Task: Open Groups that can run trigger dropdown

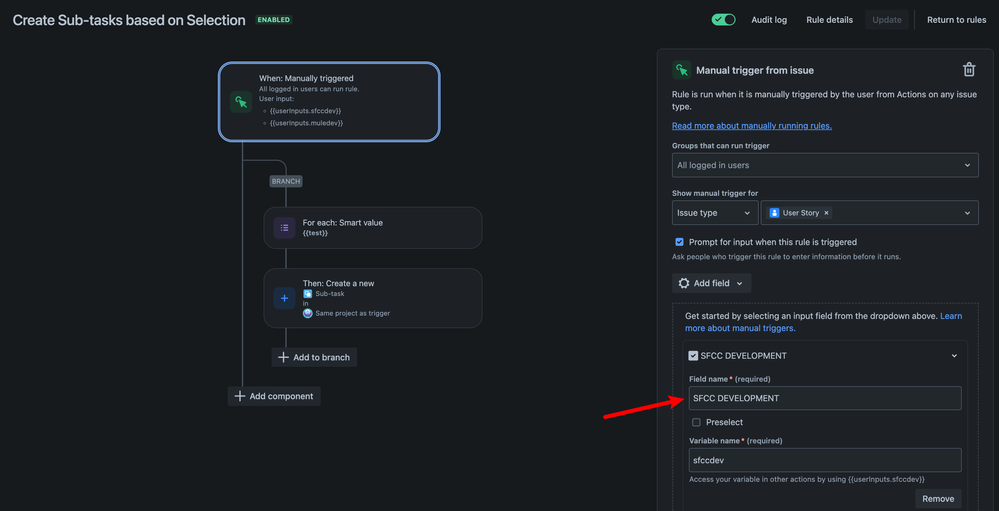Action: coord(824,165)
